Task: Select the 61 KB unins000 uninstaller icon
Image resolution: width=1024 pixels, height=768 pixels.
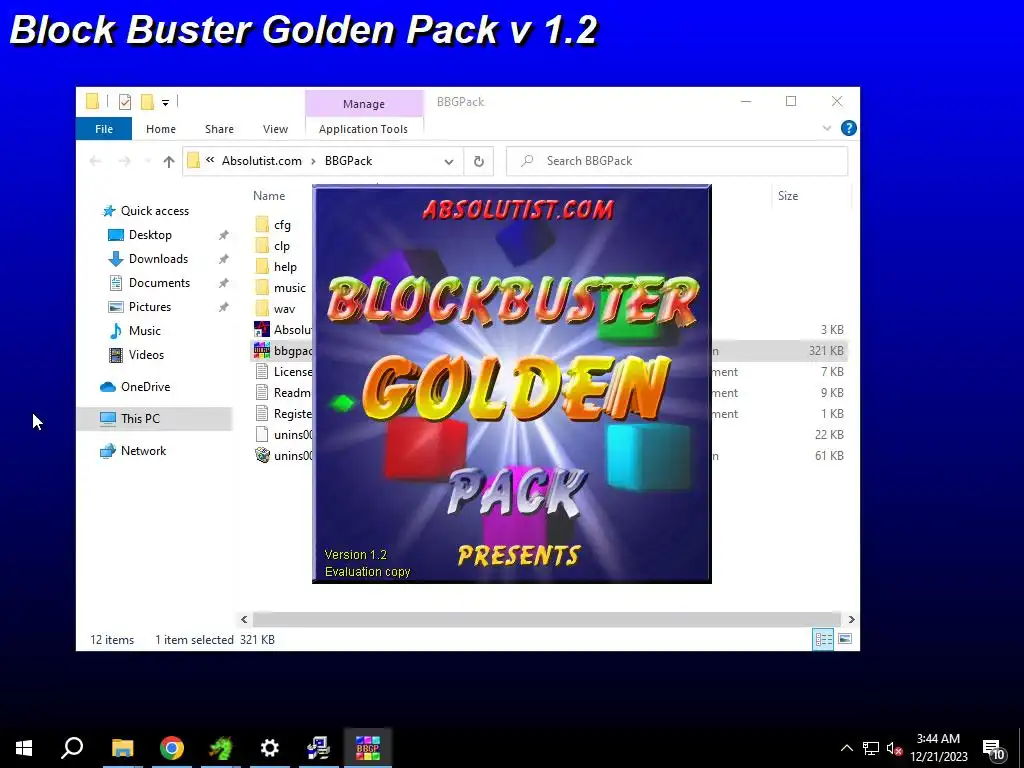Action: tap(262, 455)
